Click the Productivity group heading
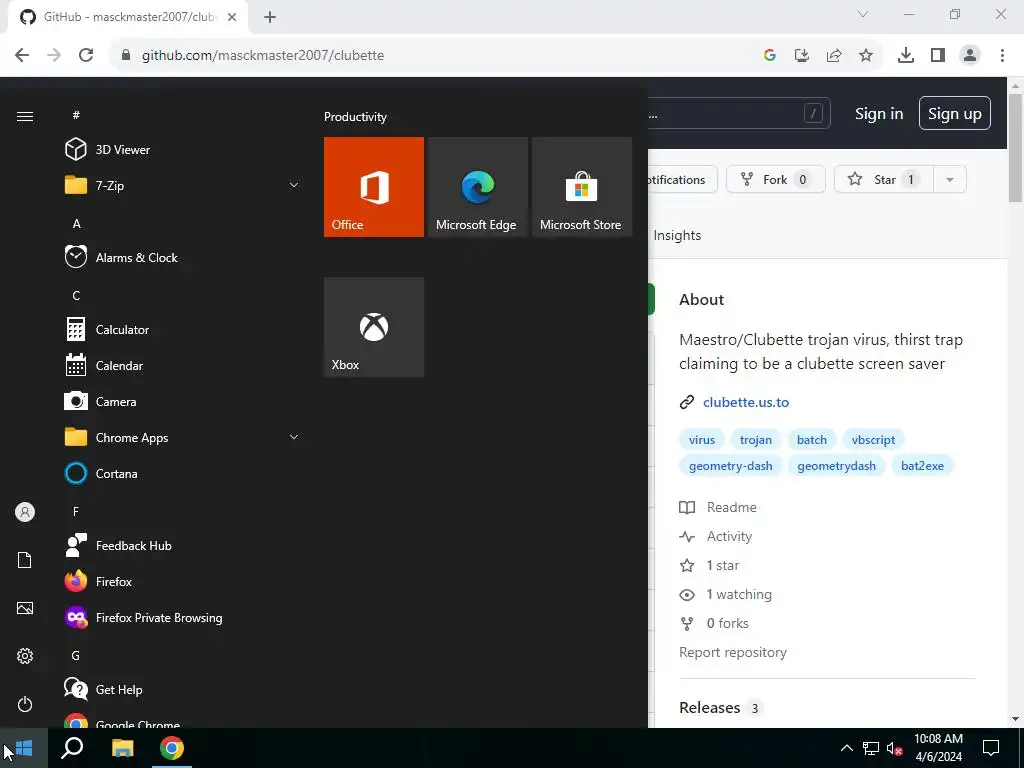Viewport: 1024px width, 768px height. click(x=355, y=117)
